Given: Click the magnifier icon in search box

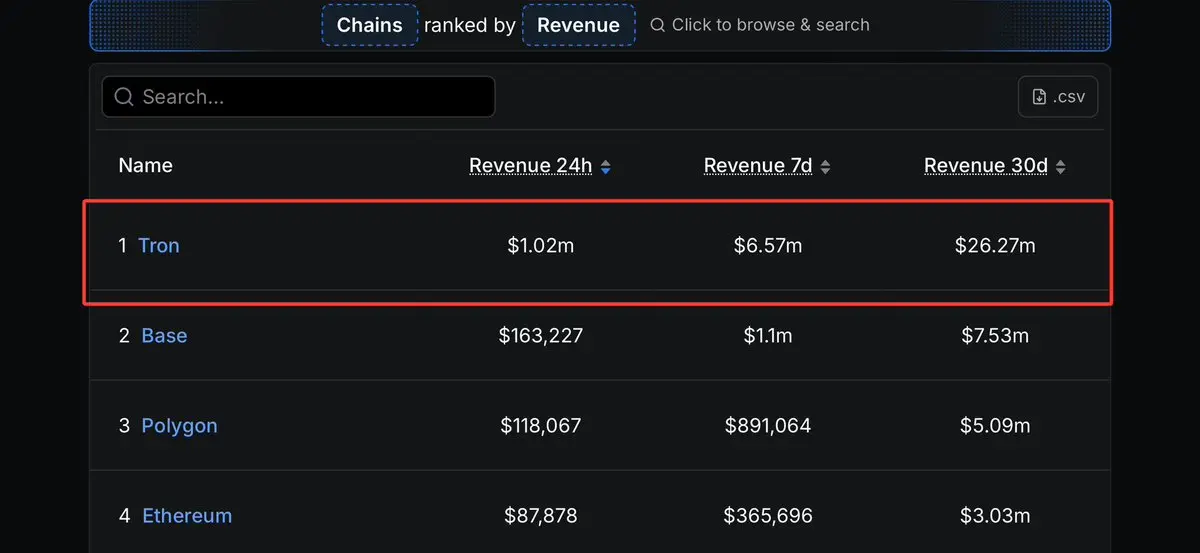Looking at the screenshot, I should tap(124, 97).
